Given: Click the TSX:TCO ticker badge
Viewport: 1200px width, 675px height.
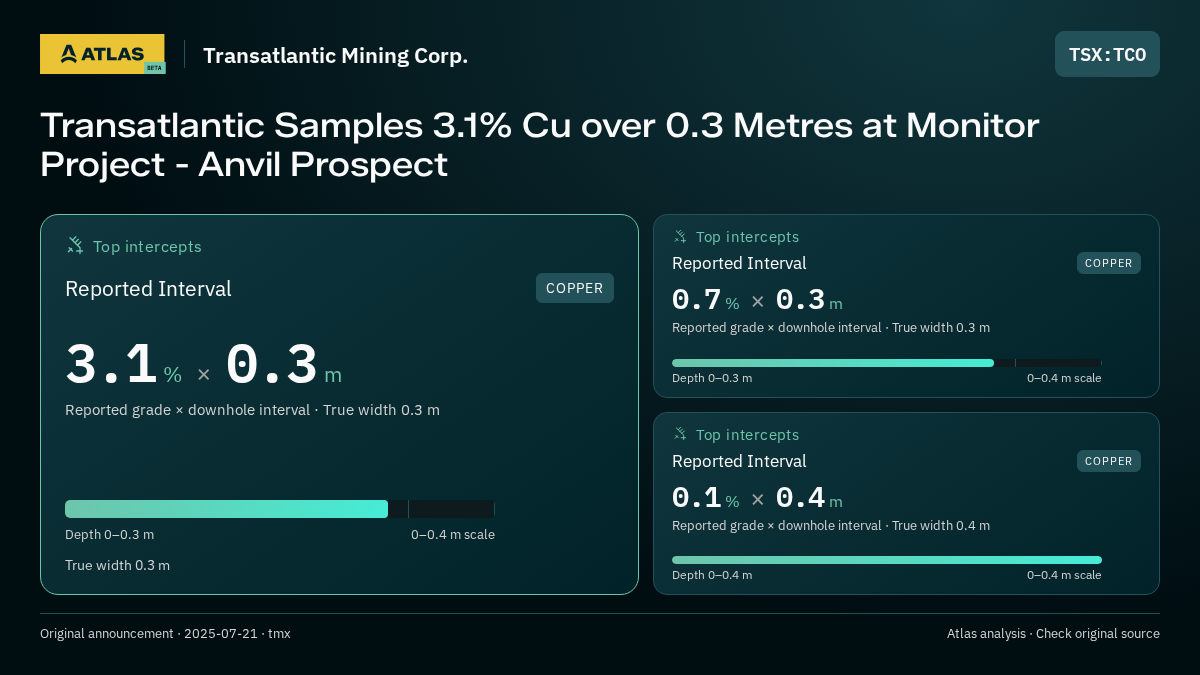Looking at the screenshot, I should [1107, 54].
